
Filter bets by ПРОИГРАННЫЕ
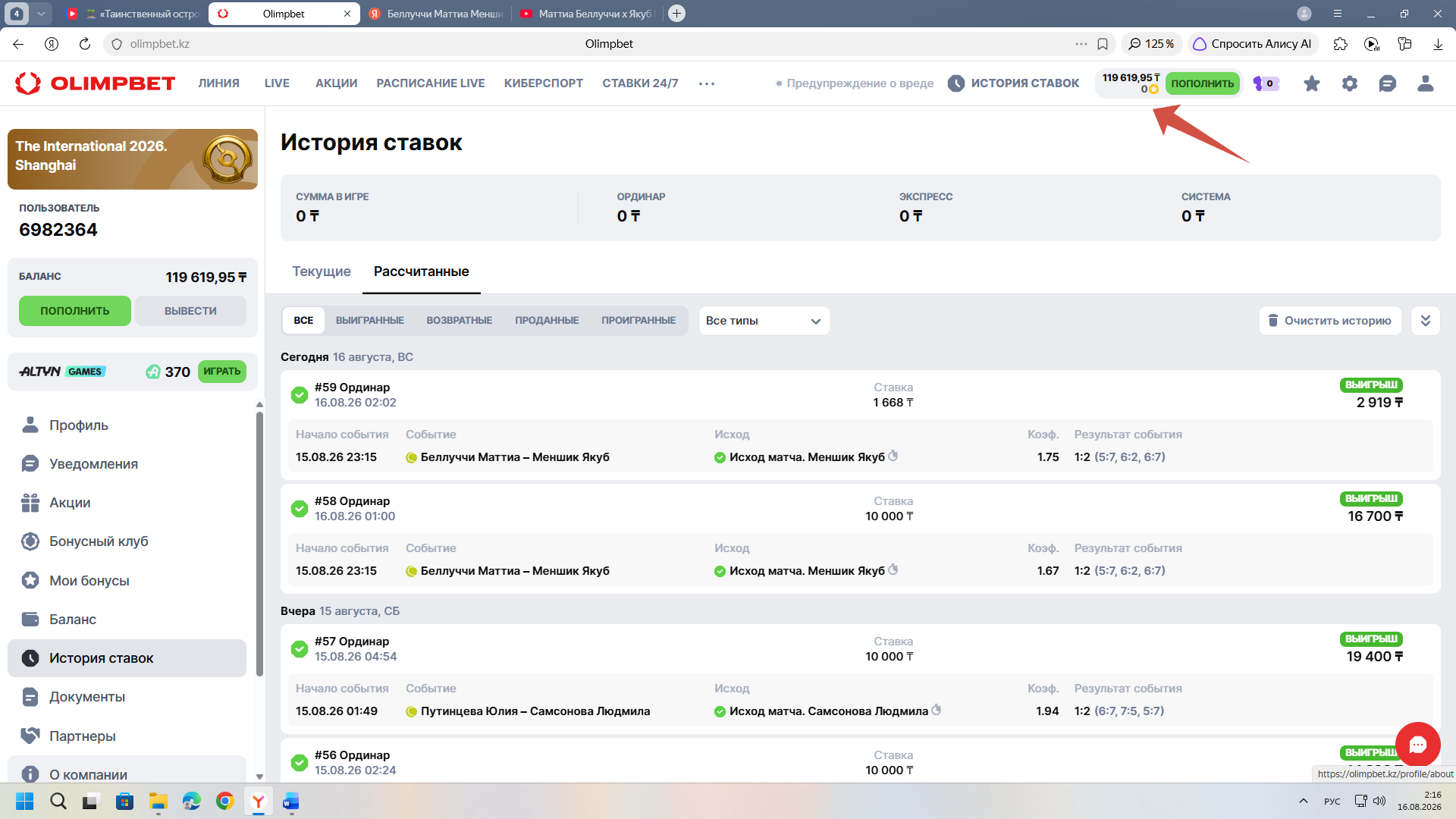click(639, 321)
